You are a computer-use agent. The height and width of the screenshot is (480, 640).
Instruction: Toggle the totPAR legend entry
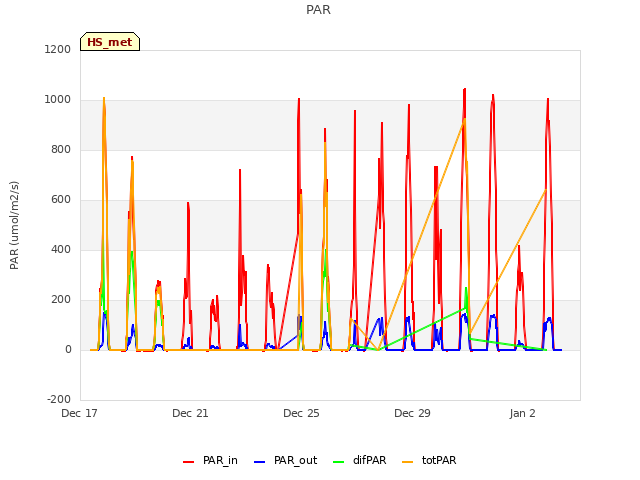coord(429,460)
